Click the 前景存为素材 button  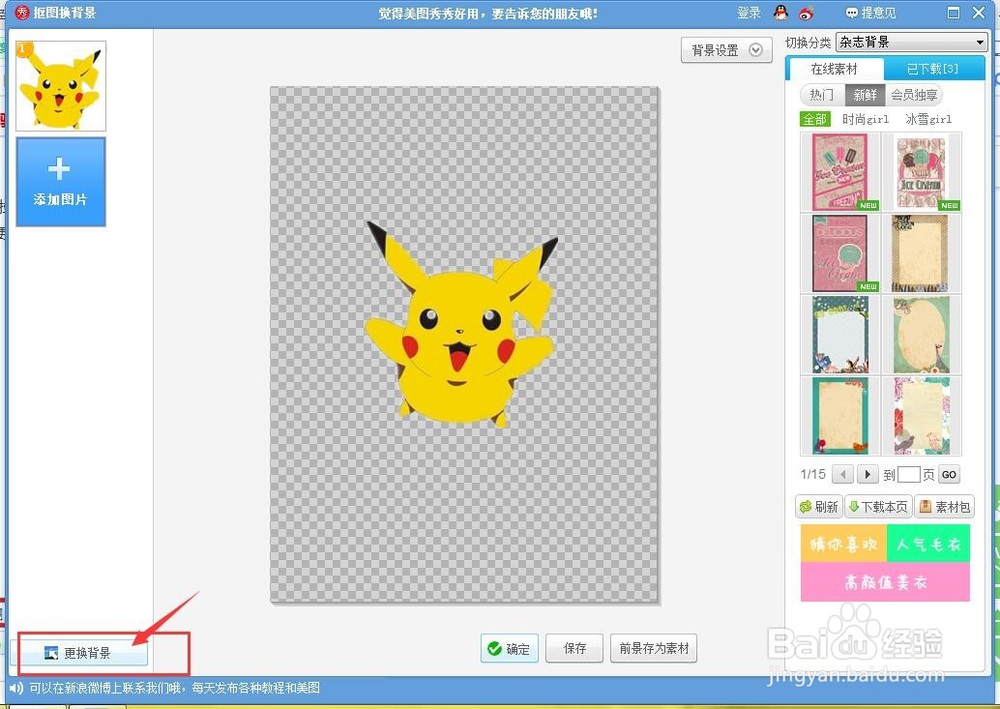coord(654,648)
